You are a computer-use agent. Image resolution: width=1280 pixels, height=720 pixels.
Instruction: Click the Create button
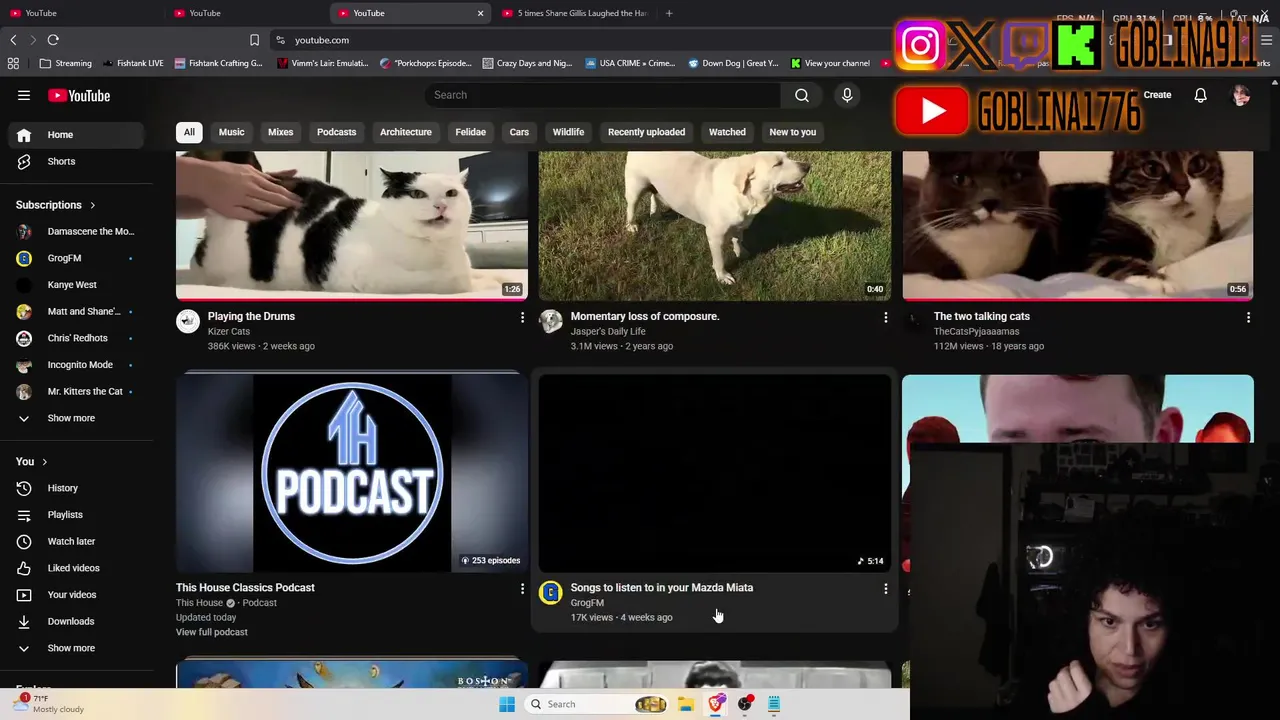click(1157, 95)
